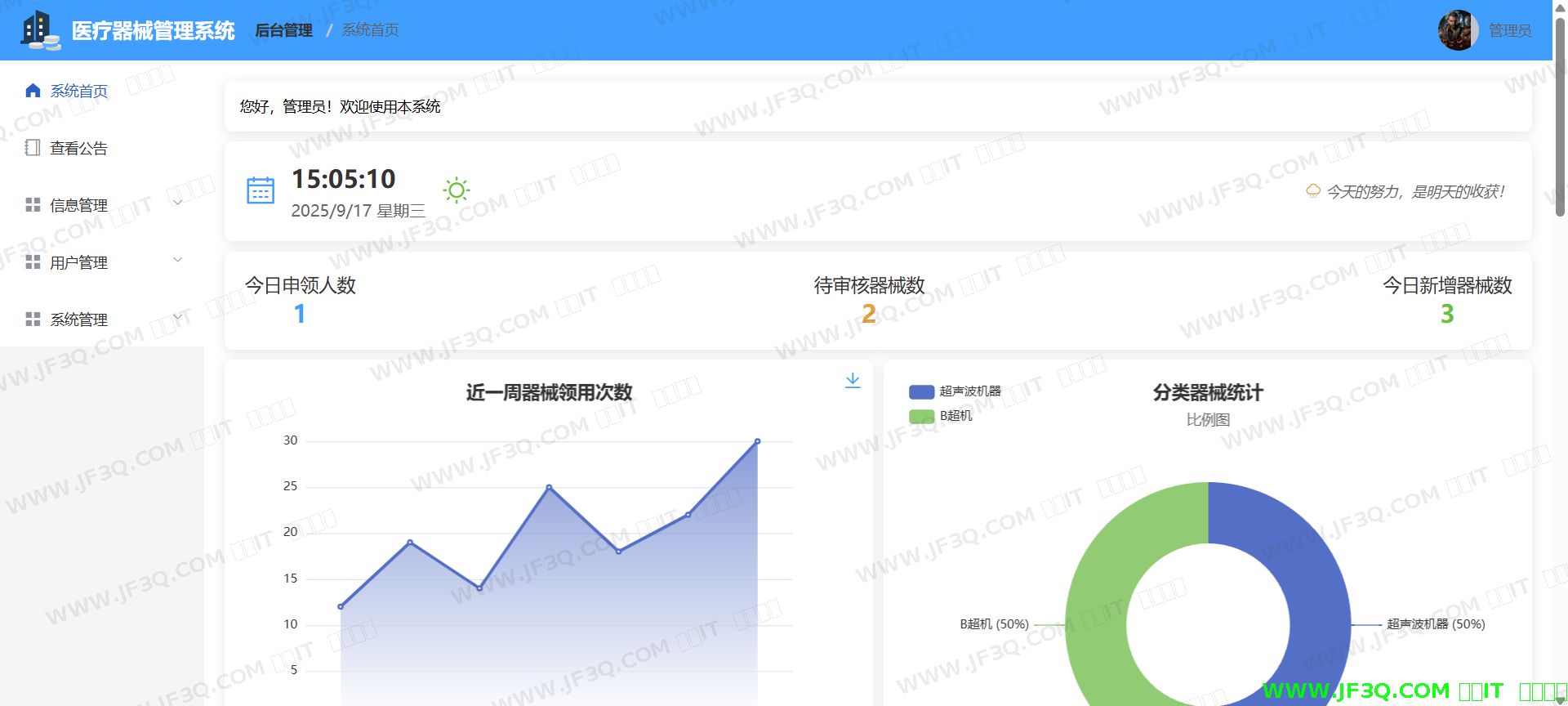
Task: Click the notebook icon beside 查看公告
Action: click(33, 148)
